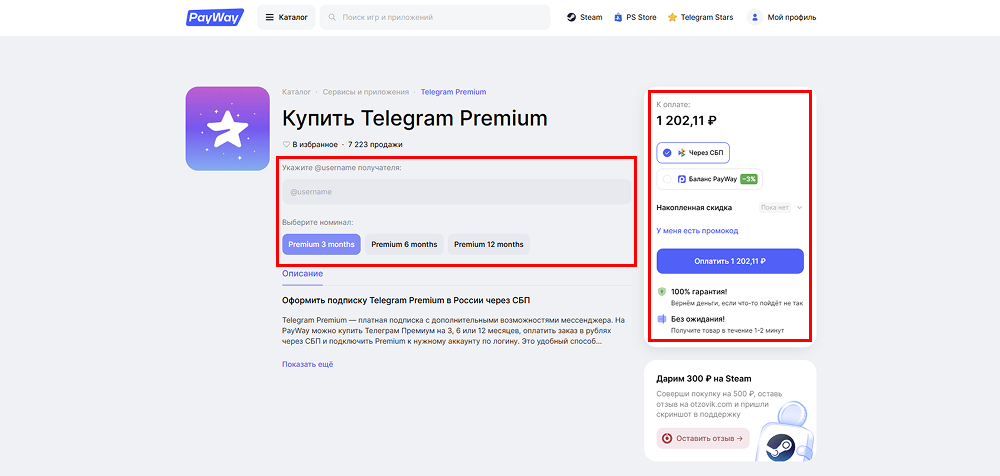
Task: Click the search magnifier icon
Action: [332, 17]
